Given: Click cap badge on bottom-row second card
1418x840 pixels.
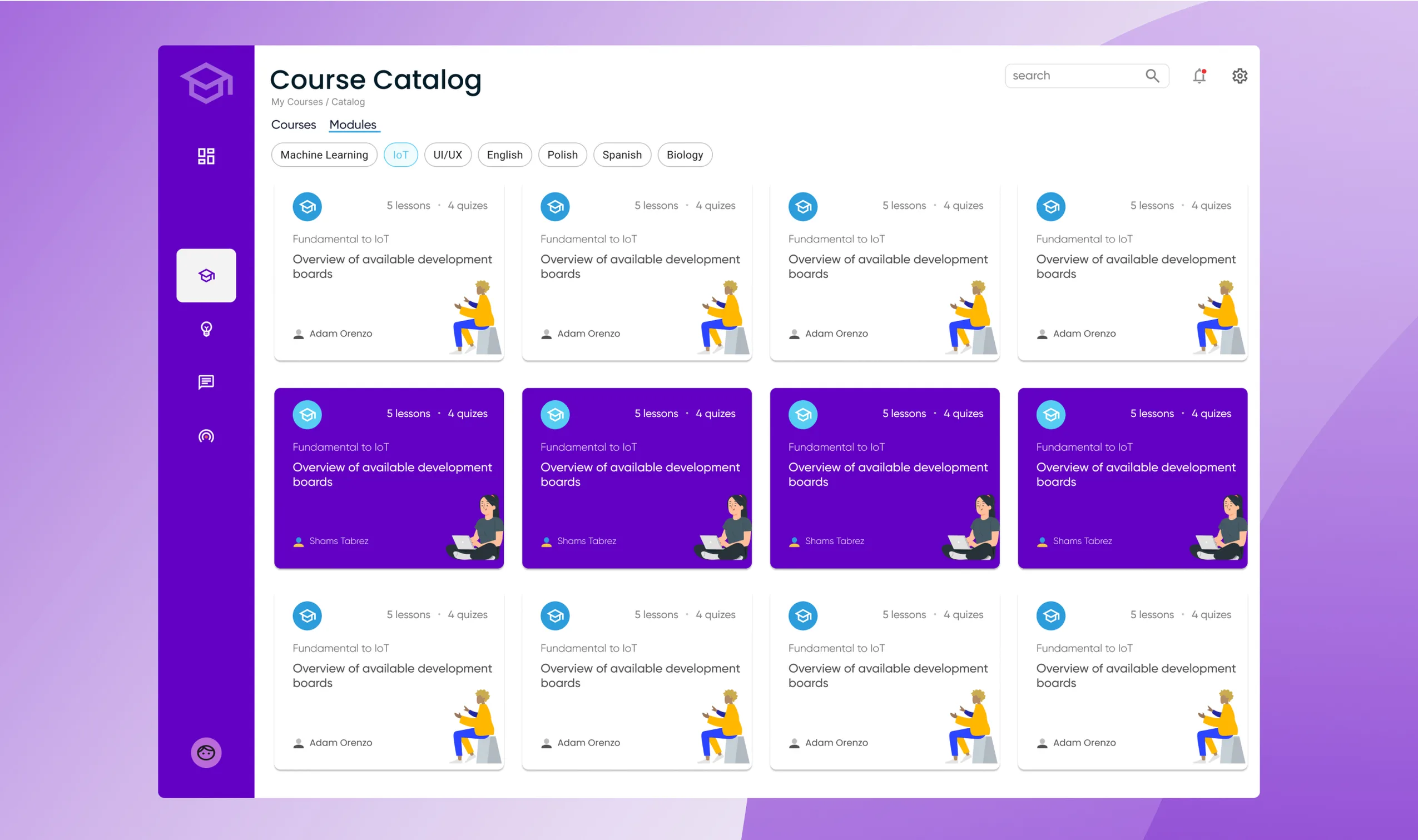Looking at the screenshot, I should click(x=555, y=616).
